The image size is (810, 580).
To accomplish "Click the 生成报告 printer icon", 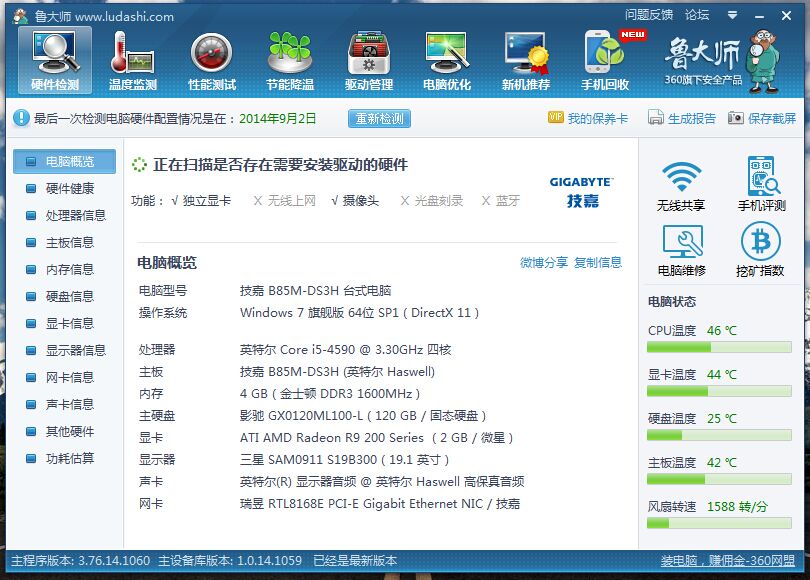I will click(656, 118).
